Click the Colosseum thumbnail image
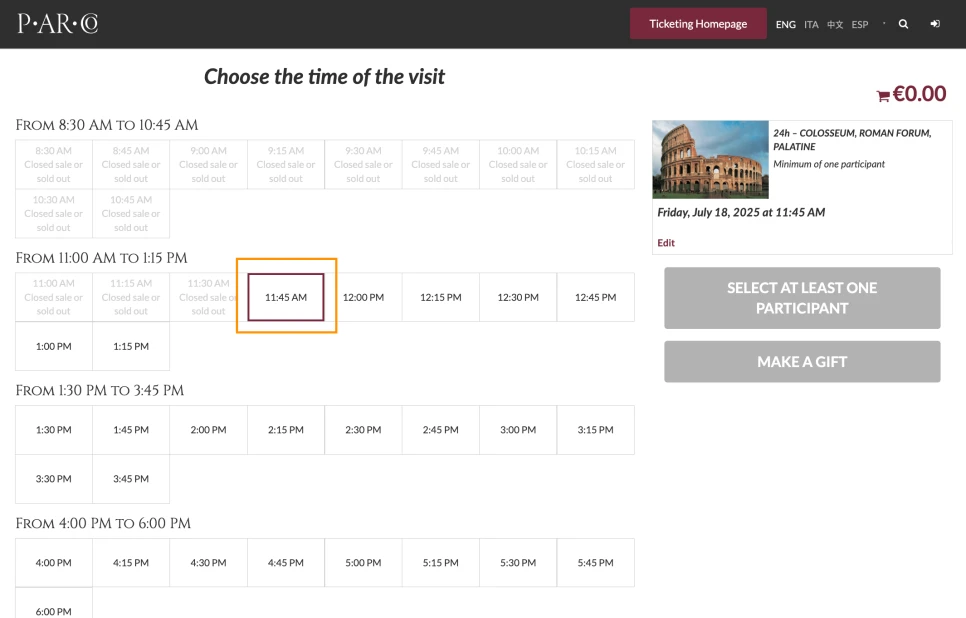This screenshot has height=618, width=966. pos(710,160)
